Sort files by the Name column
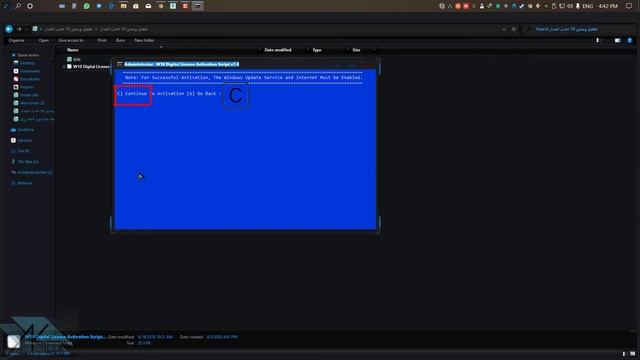Image resolution: width=640 pixels, height=360 pixels. (x=73, y=50)
